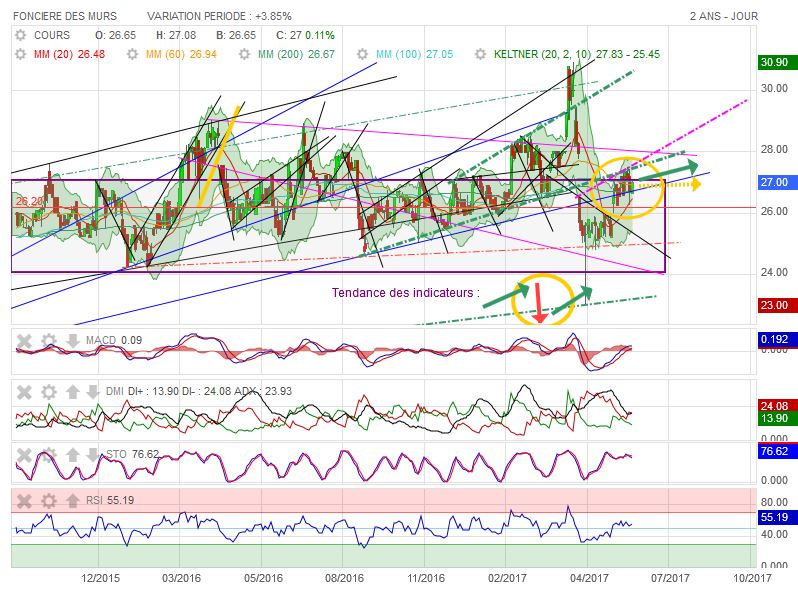Click the 76.62 STO value tag
This screenshot has width=798, height=593.
pos(777,451)
